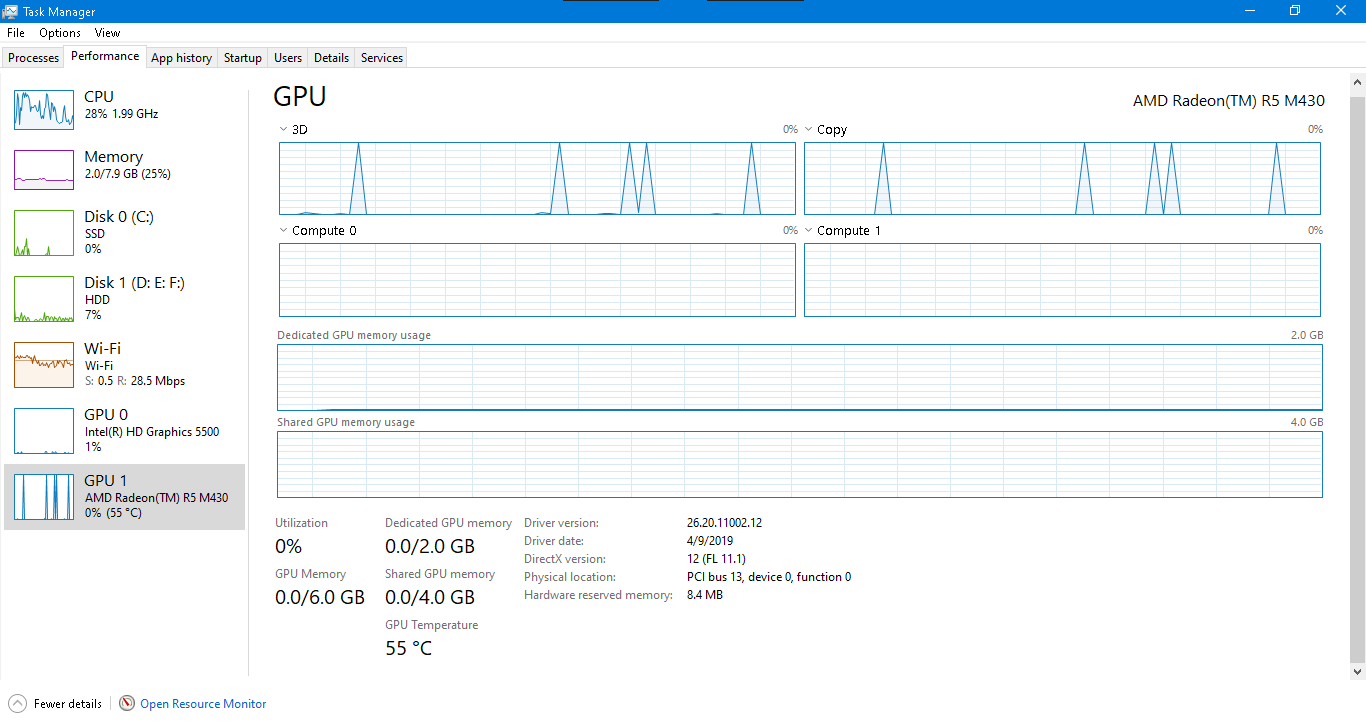1366x728 pixels.
Task: Click the Resource Monitor gauge icon
Action: pyautogui.click(x=127, y=703)
